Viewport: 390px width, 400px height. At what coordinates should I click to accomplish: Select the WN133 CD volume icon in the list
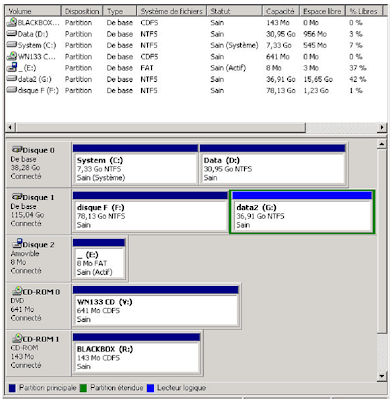(12, 56)
